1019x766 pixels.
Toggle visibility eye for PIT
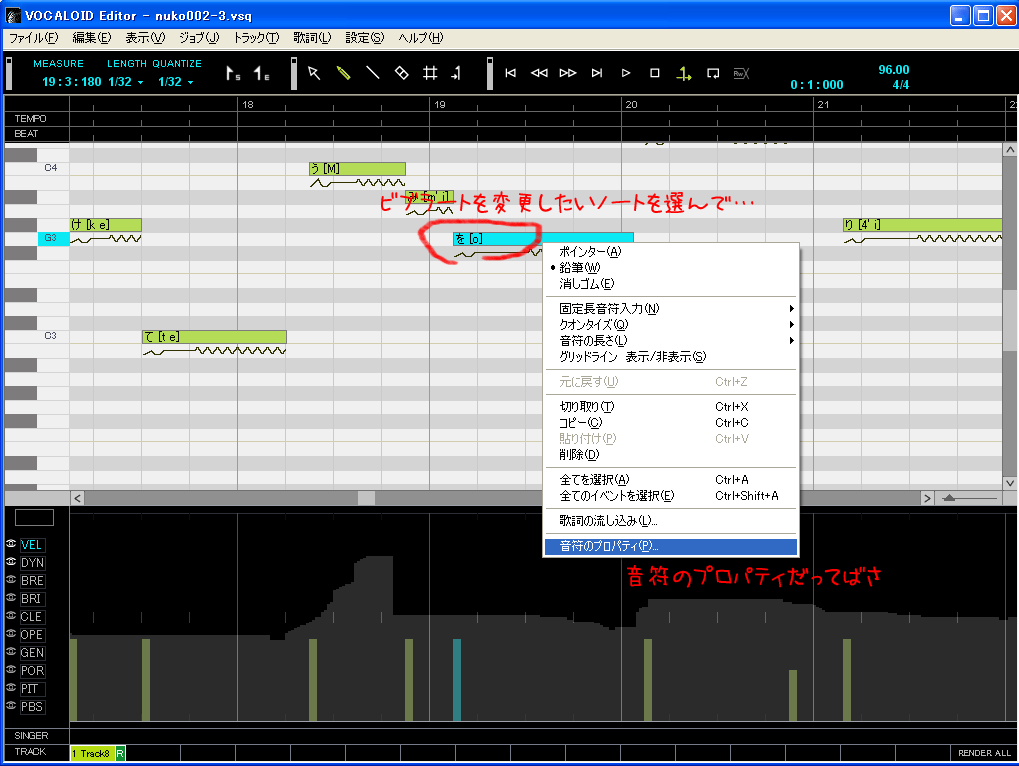coord(11,687)
